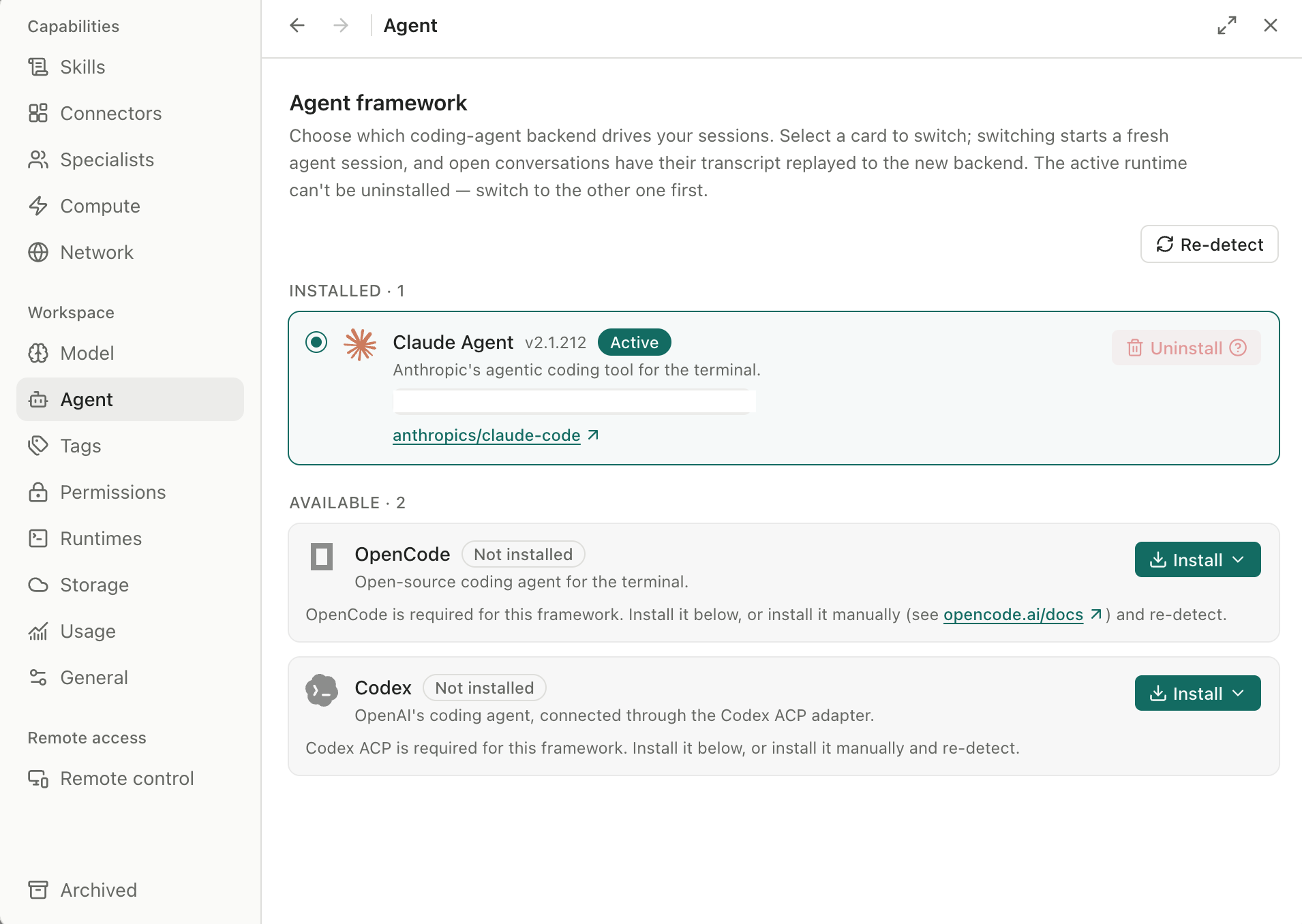This screenshot has height=924, width=1302.
Task: Click the Claude Agent title text
Action: pos(453,342)
